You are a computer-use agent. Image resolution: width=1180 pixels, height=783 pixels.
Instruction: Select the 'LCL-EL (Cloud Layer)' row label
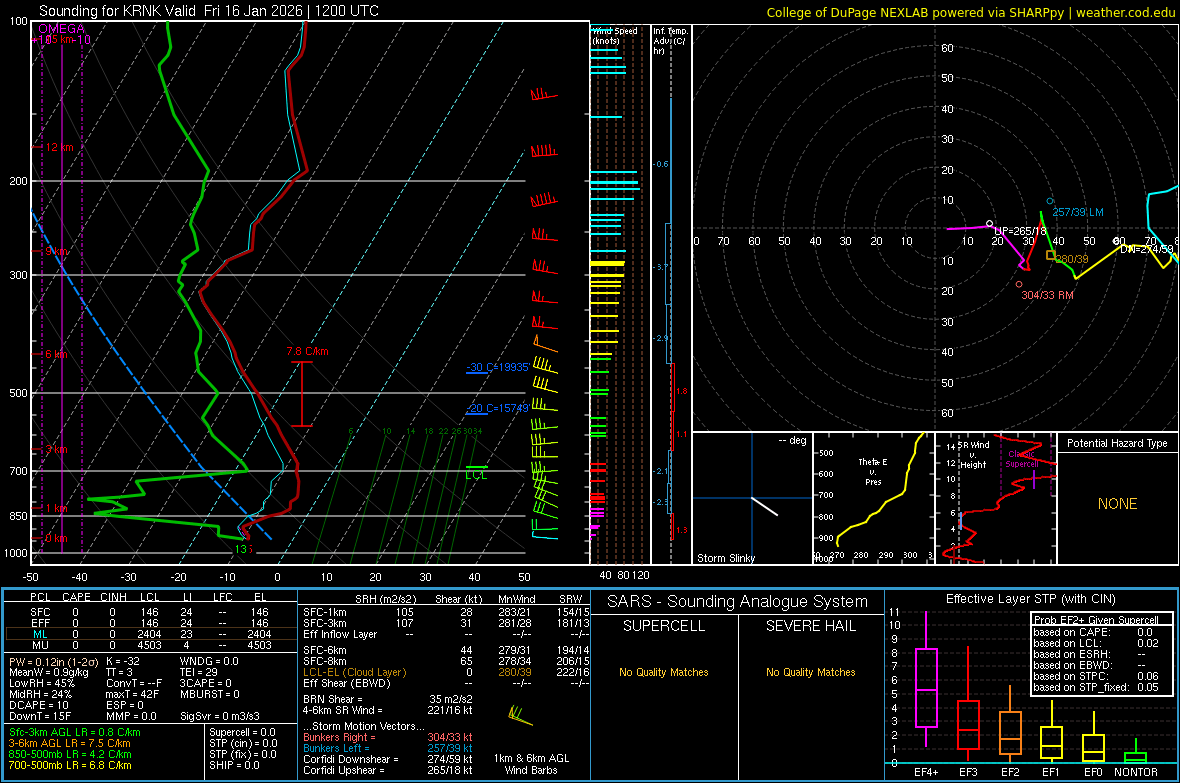(354, 672)
